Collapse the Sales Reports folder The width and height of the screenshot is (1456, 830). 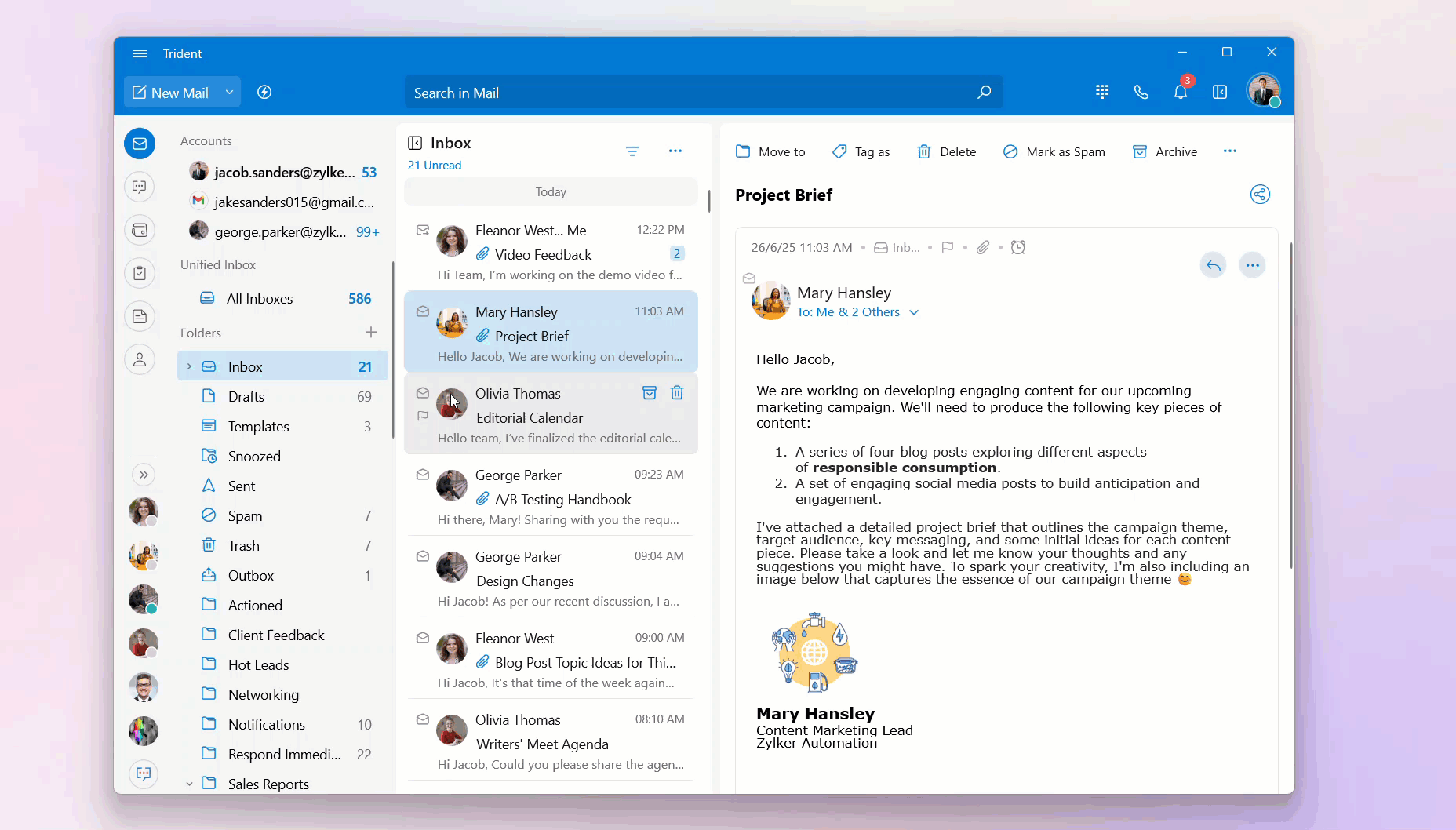tap(189, 784)
